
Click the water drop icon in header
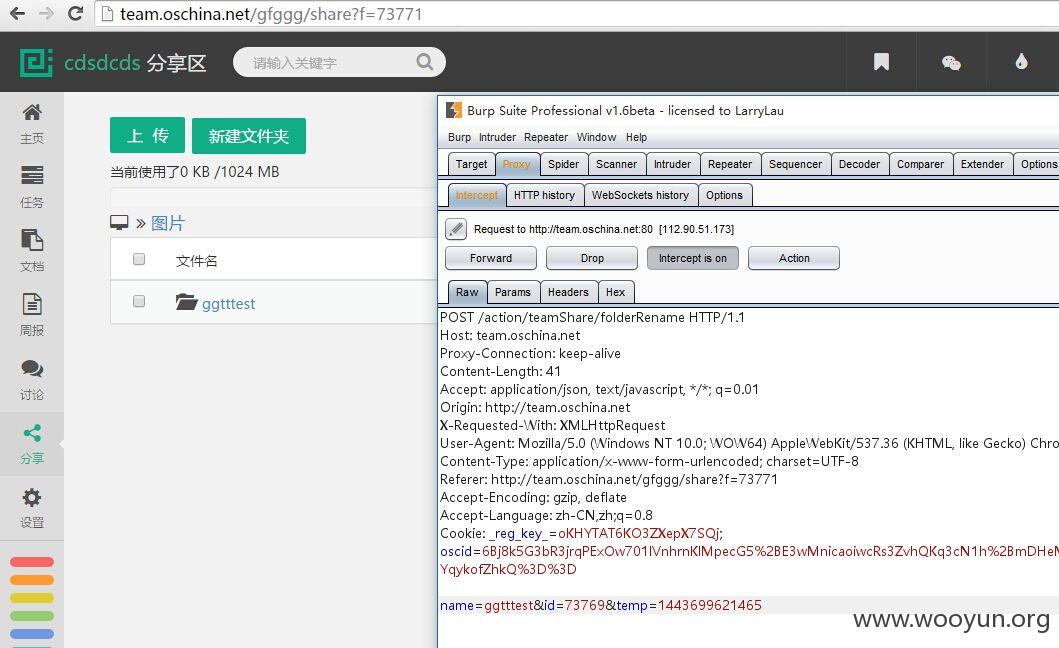pyautogui.click(x=1021, y=61)
